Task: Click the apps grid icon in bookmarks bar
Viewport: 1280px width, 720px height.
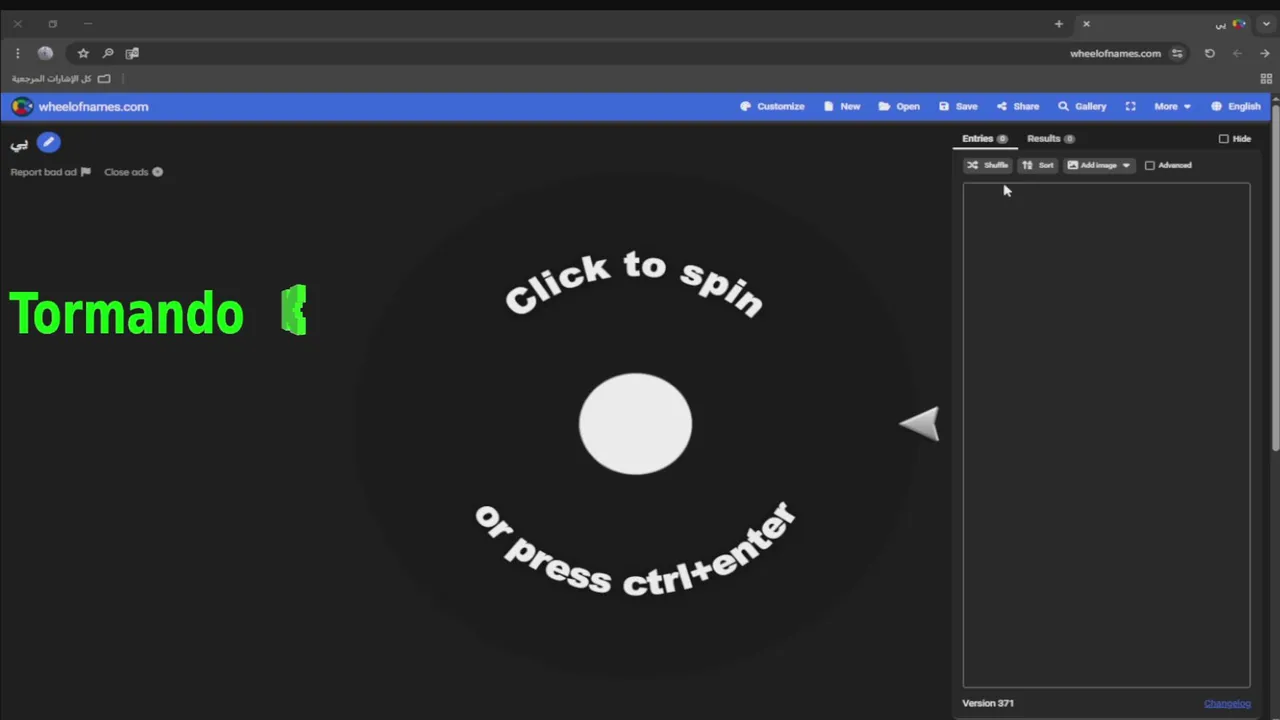Action: pos(1266,79)
